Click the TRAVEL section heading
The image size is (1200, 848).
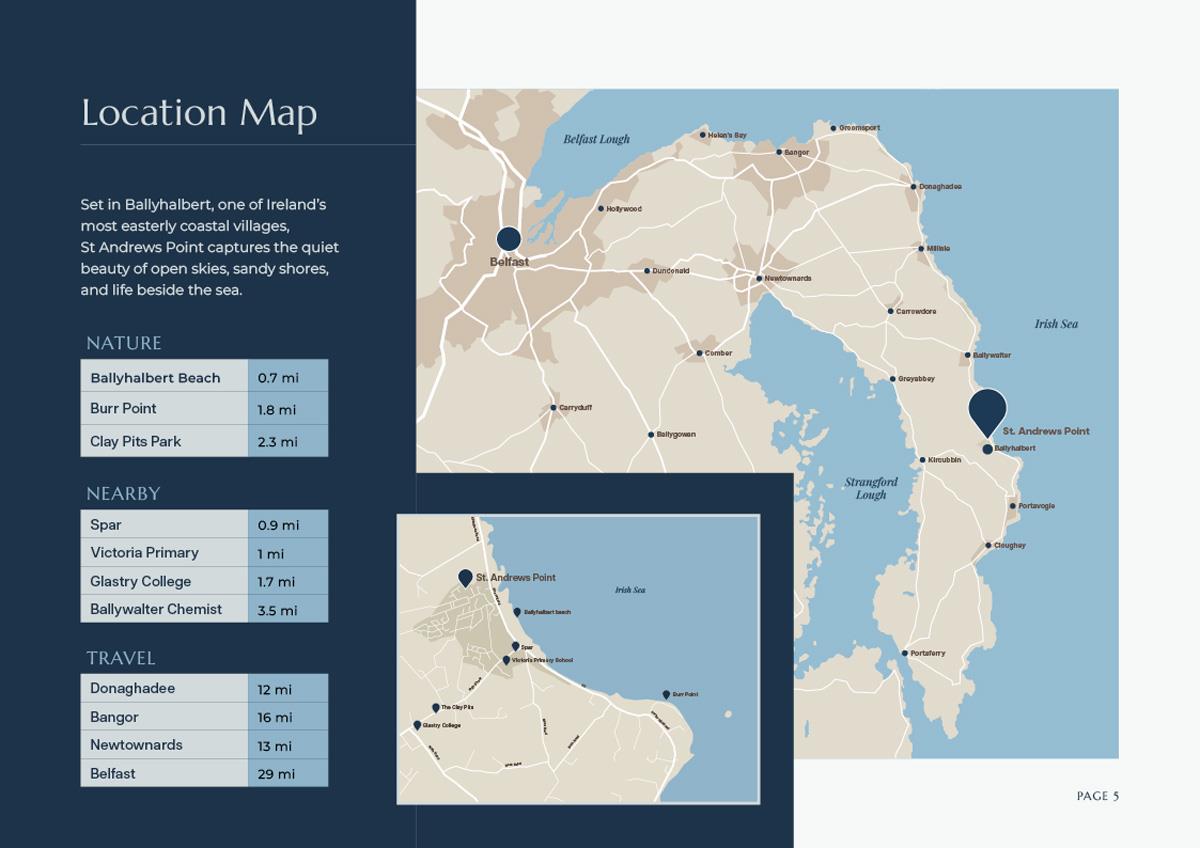click(x=121, y=658)
